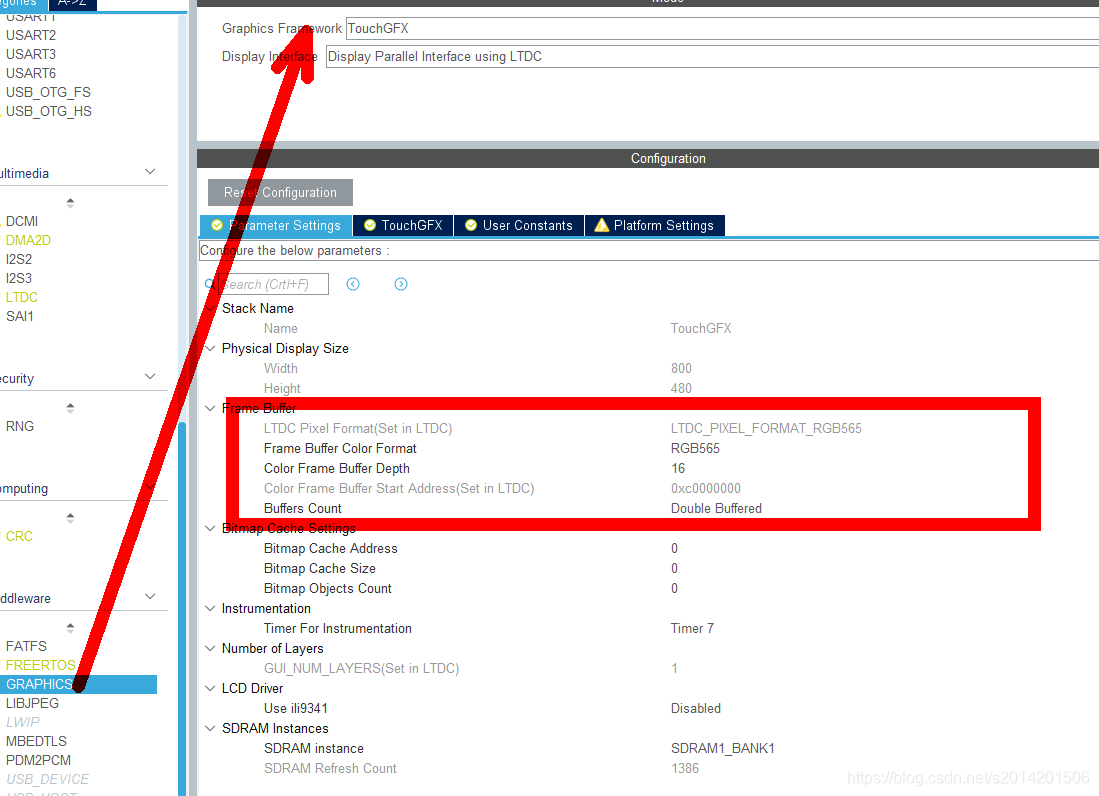Image resolution: width=1099 pixels, height=796 pixels.
Task: Select the USART6 peripheral
Action: [x=31, y=73]
